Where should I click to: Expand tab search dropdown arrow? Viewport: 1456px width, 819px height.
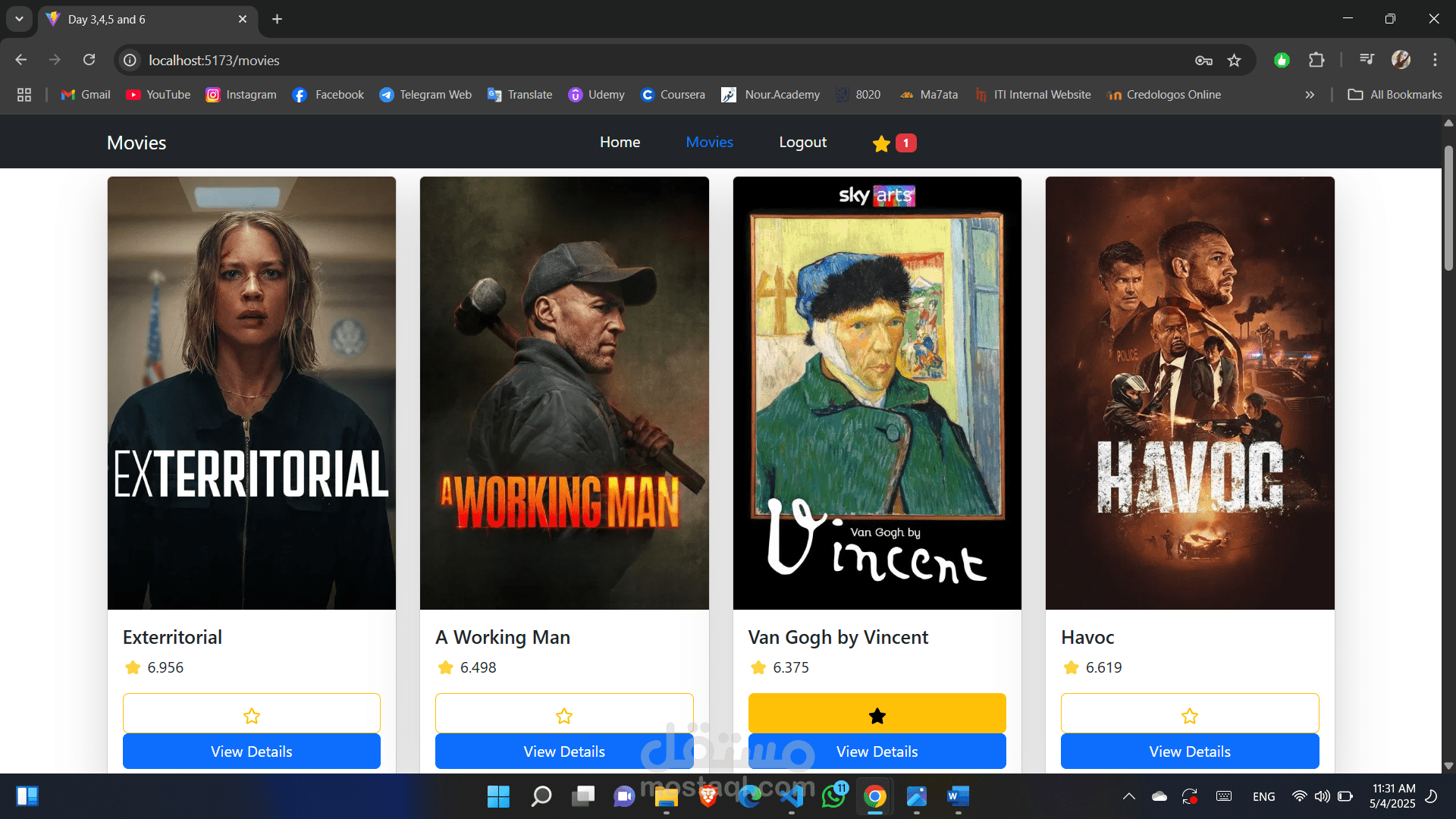19,19
